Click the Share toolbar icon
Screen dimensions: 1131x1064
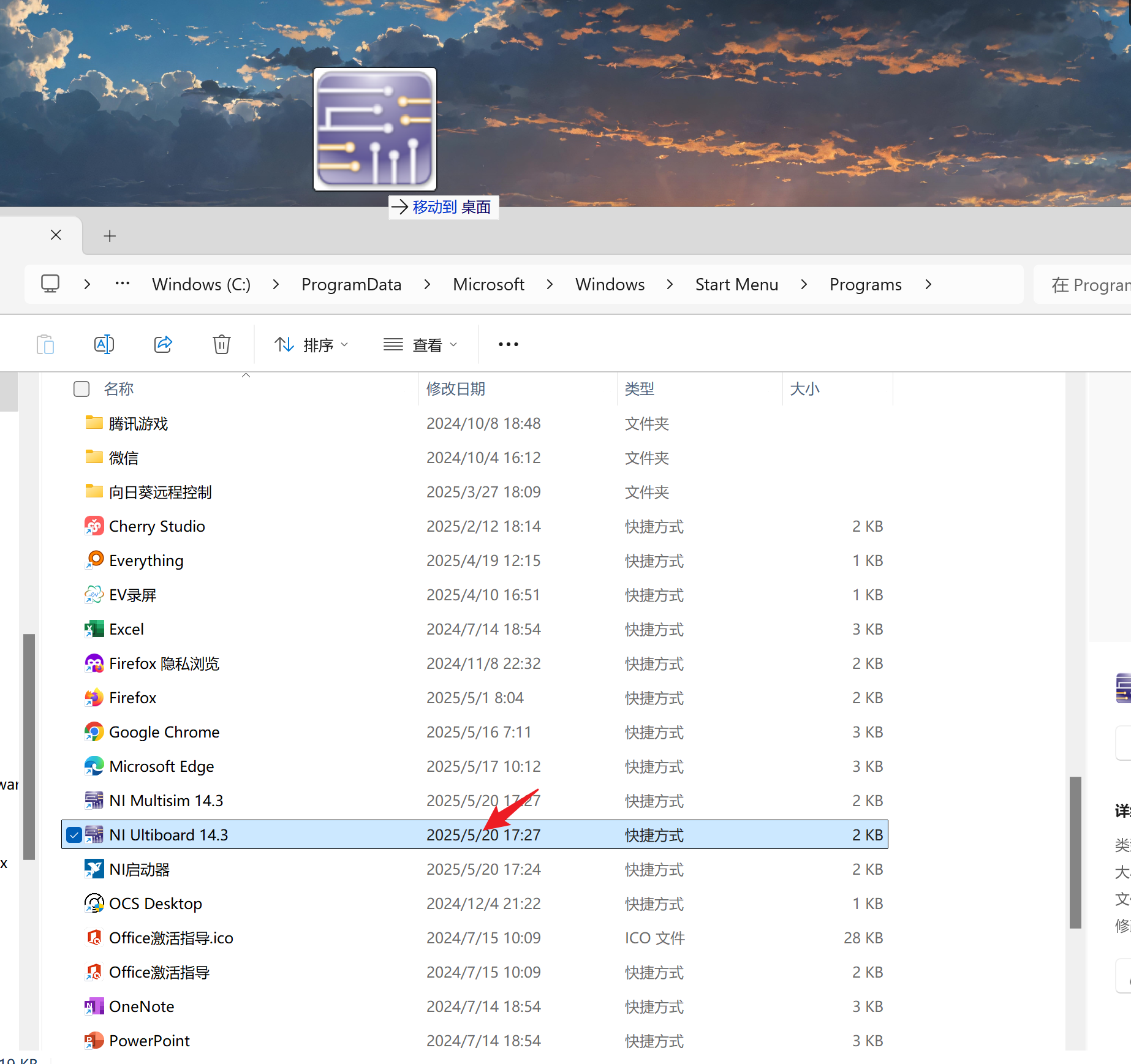click(x=163, y=345)
